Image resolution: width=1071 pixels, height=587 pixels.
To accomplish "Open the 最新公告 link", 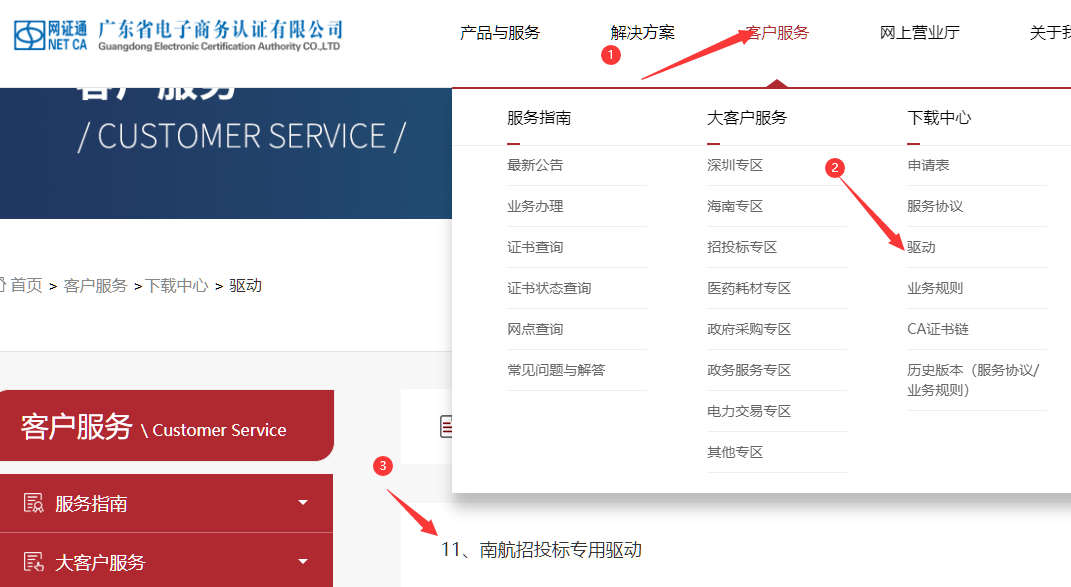I will (x=535, y=165).
